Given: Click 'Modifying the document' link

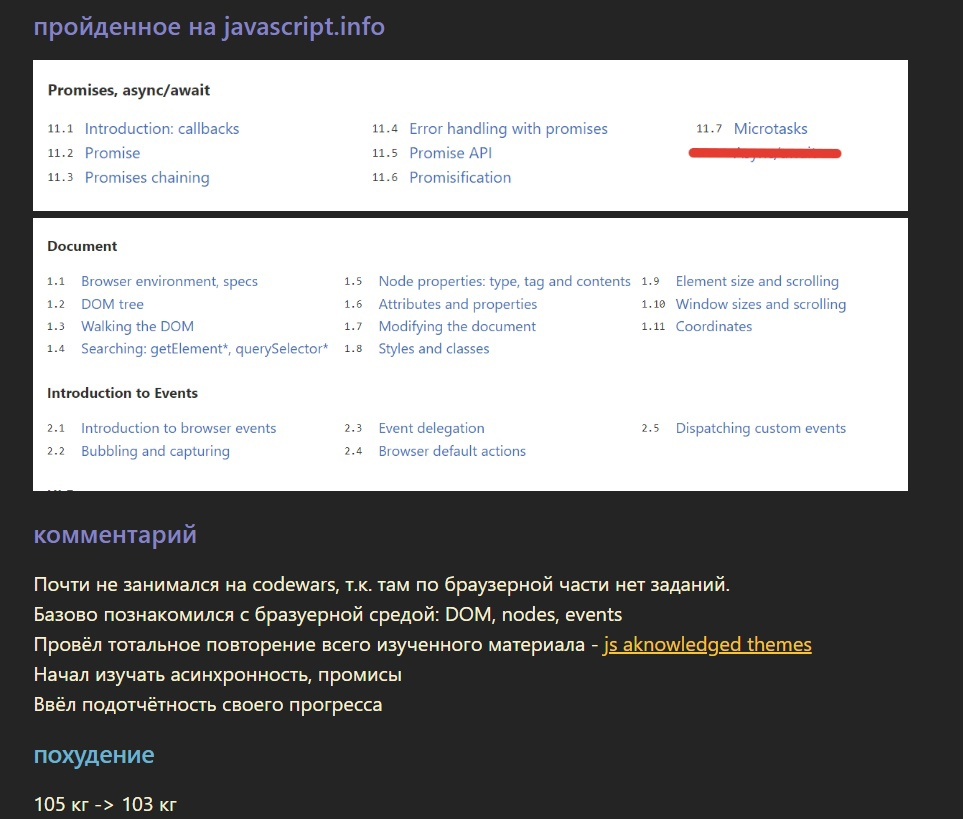Looking at the screenshot, I should [457, 327].
